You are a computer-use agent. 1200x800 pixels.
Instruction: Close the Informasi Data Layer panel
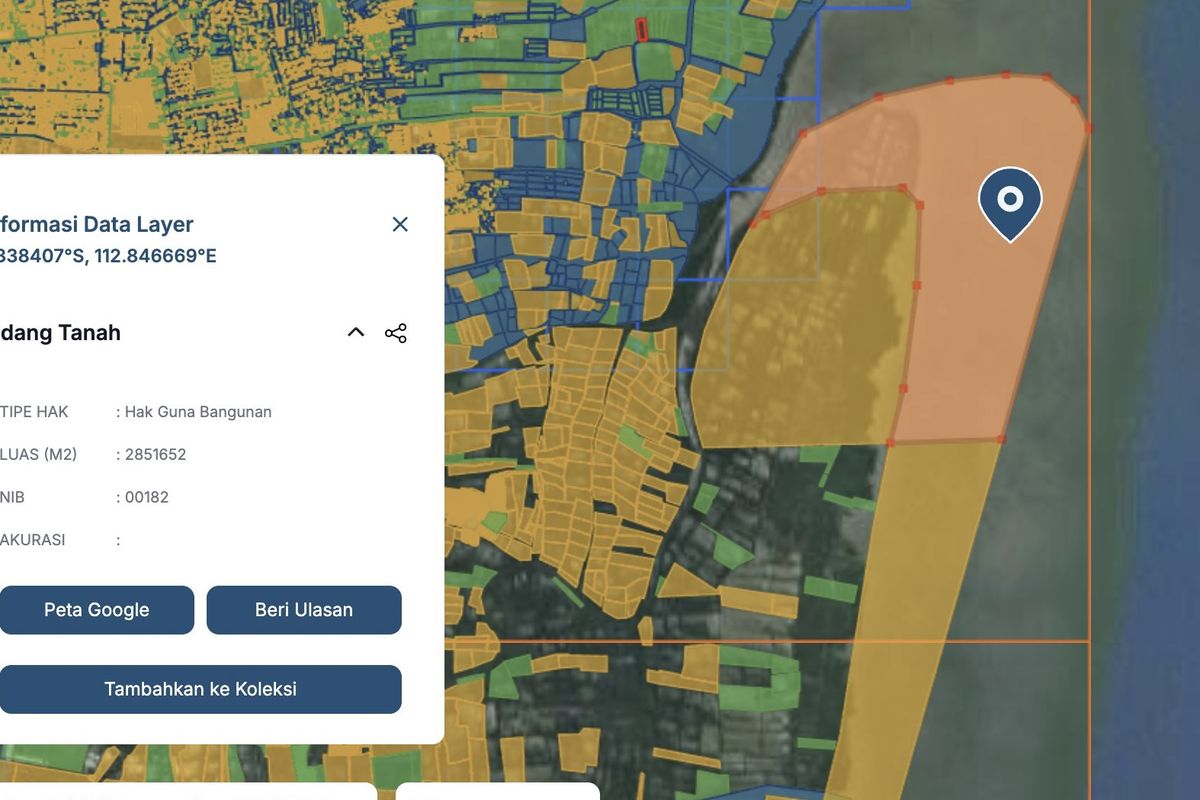[400, 225]
